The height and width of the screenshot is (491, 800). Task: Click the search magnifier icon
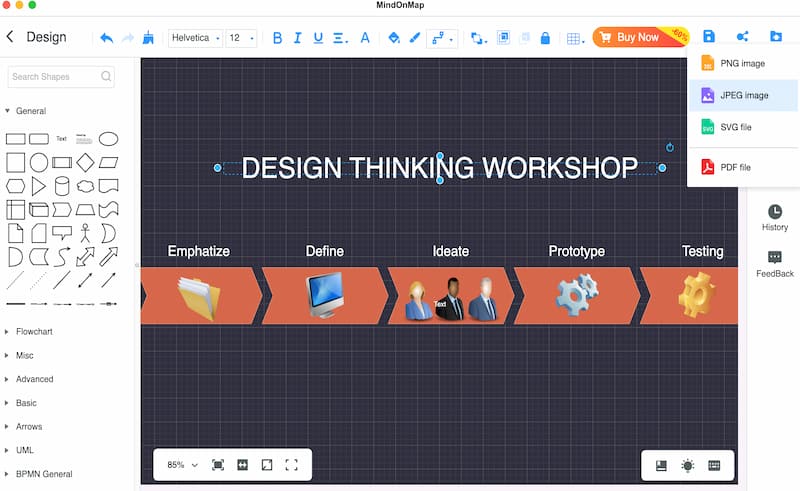106,76
